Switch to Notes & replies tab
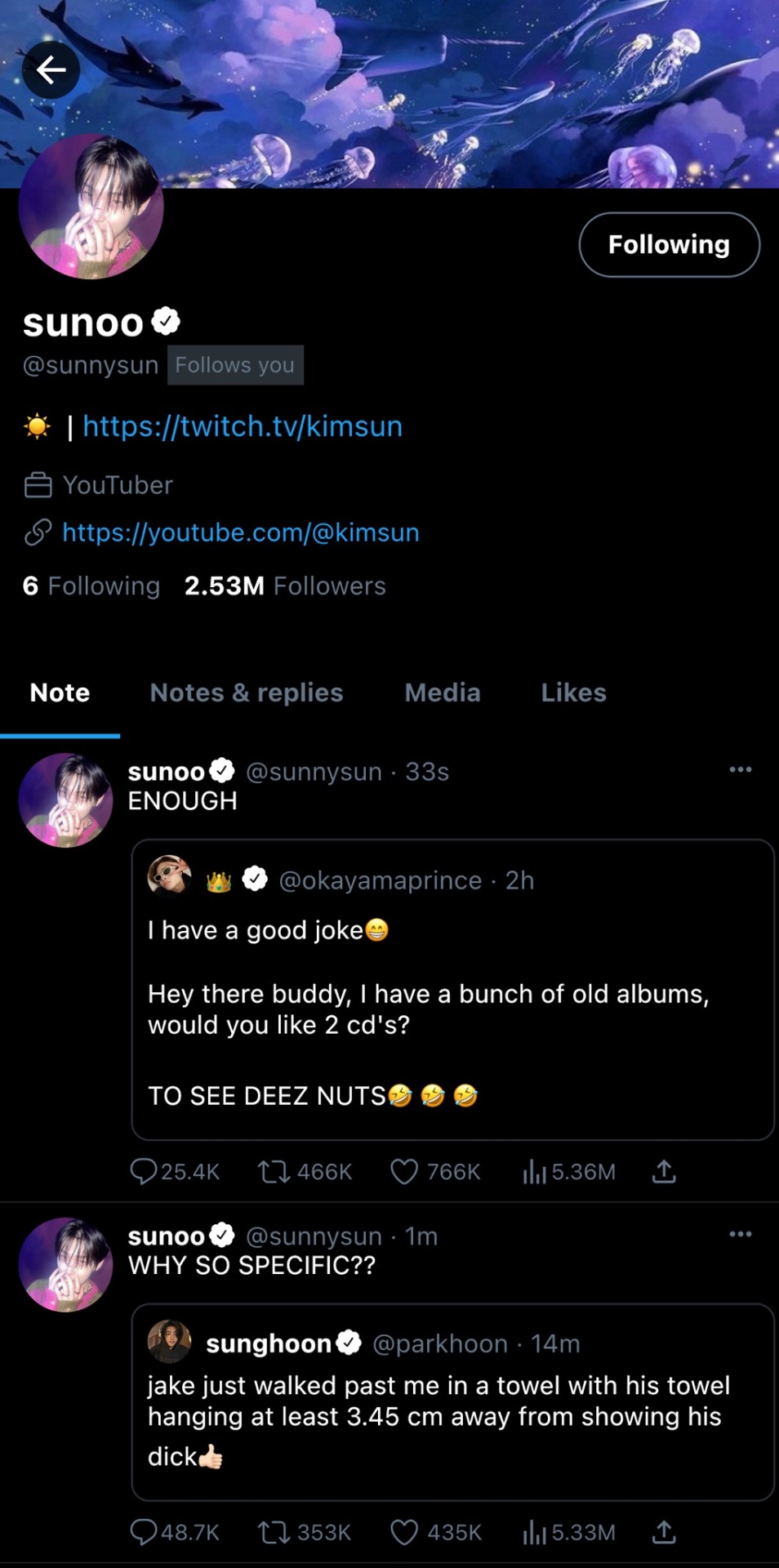Viewport: 779px width, 1568px height. (x=247, y=693)
